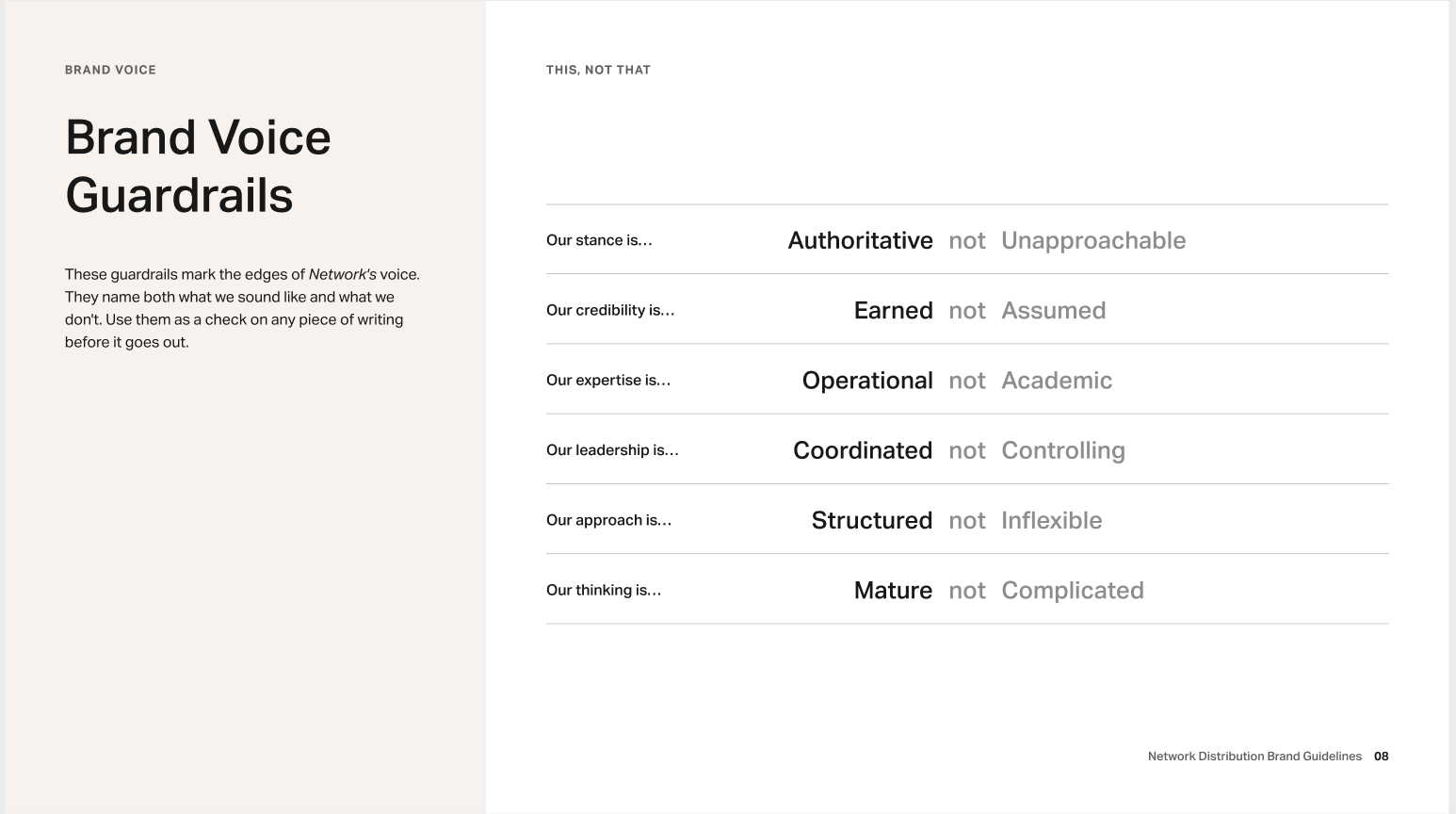The image size is (1456, 814).
Task: Click the word Complicated
Action: [1073, 591]
